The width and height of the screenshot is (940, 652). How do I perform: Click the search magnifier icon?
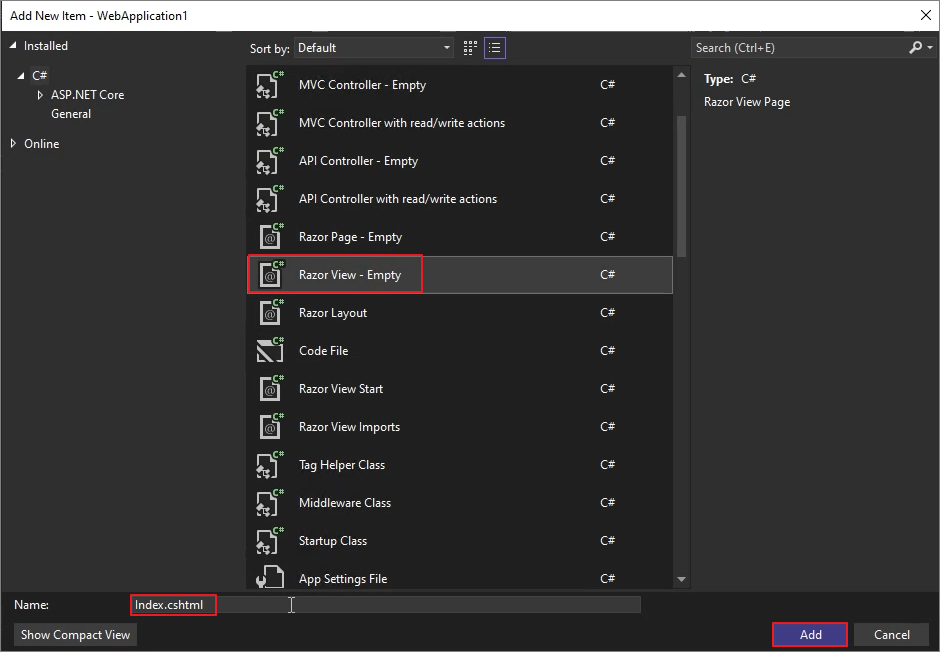(915, 47)
